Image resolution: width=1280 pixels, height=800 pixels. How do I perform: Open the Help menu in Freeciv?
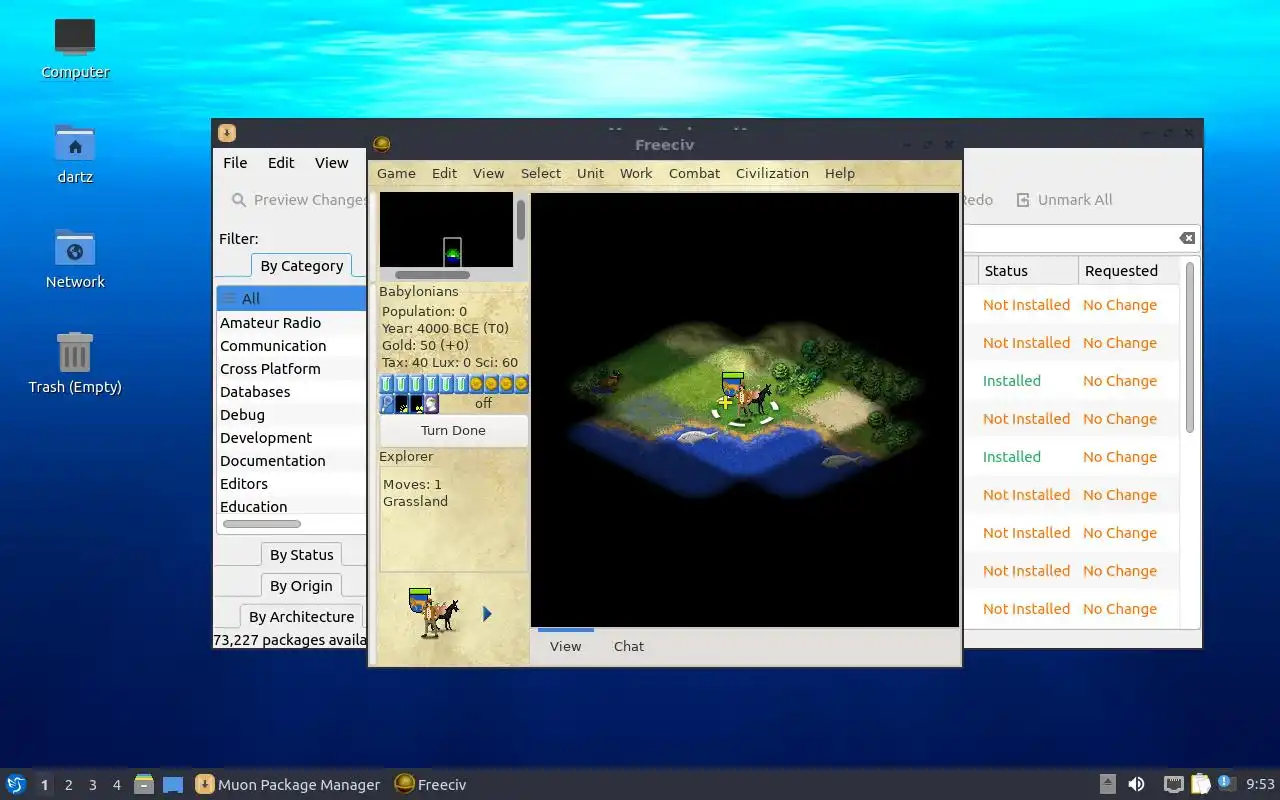click(x=840, y=173)
